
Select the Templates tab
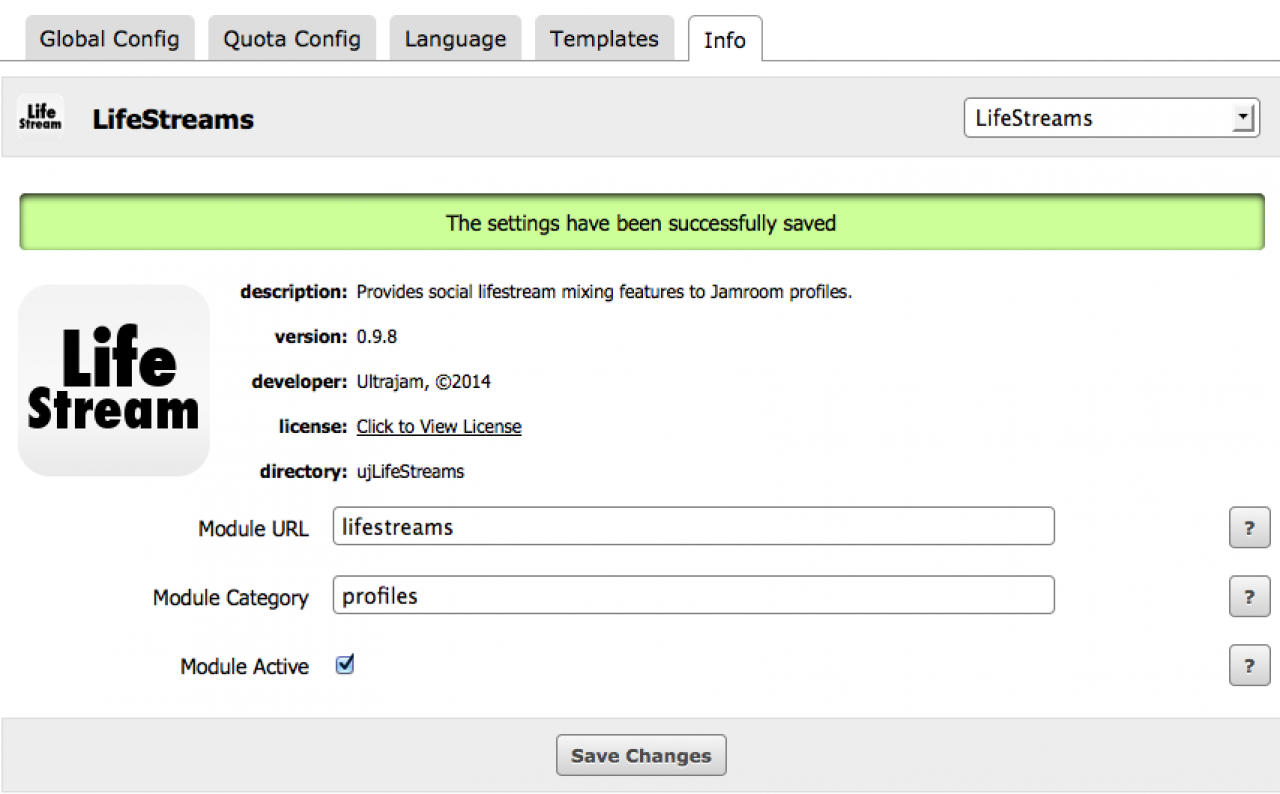point(604,39)
